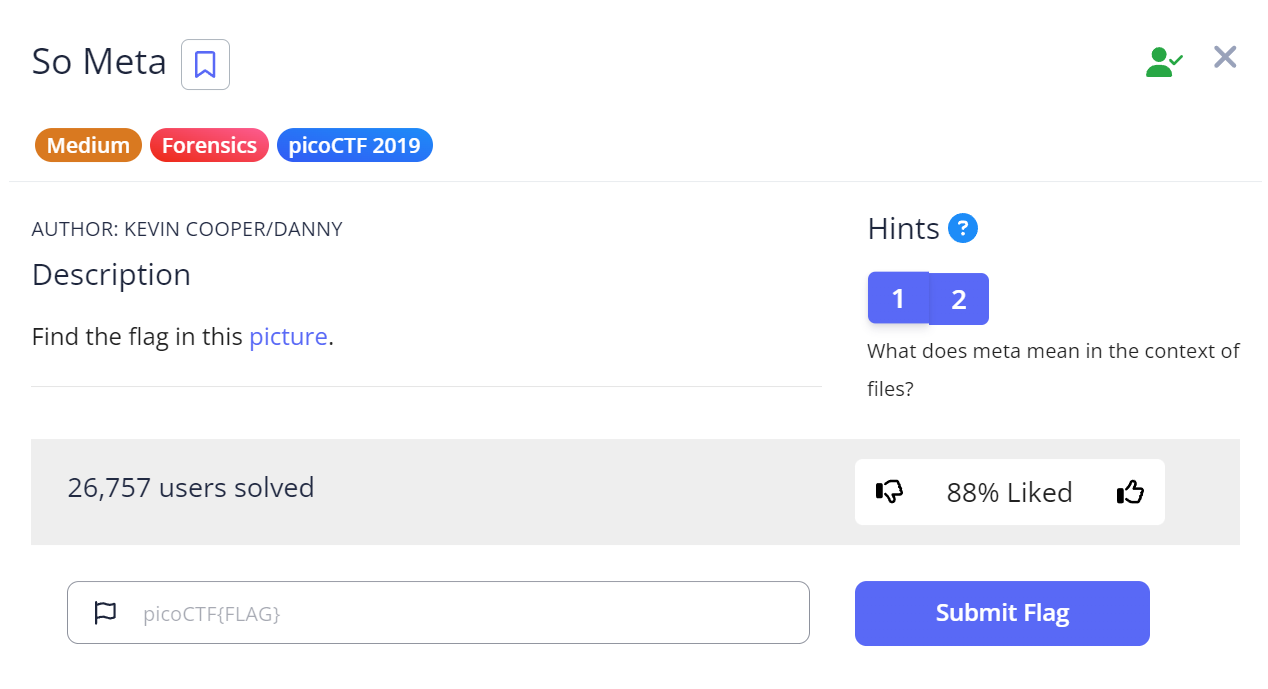Click the flag icon in the input field
Screen dimensions: 1268x689
click(x=105, y=613)
